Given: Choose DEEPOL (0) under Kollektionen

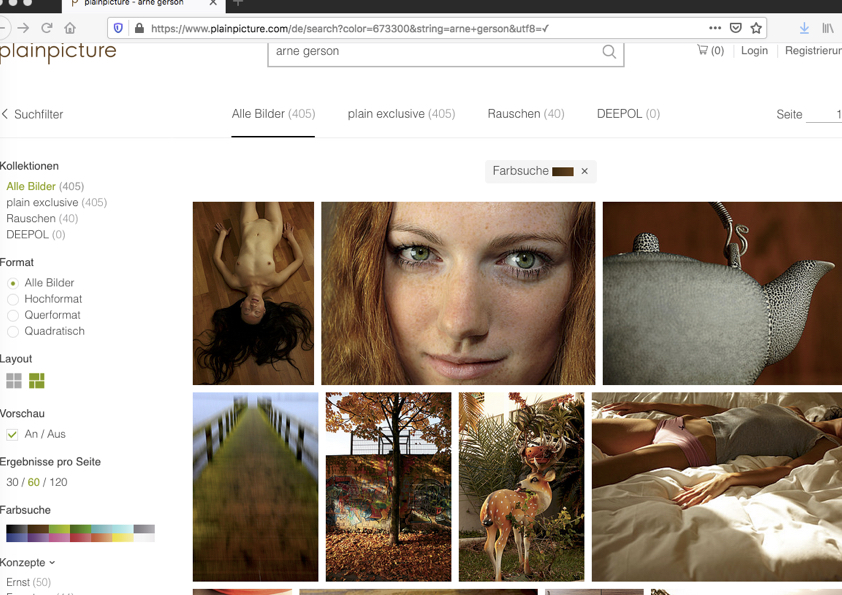Looking at the screenshot, I should tap(35, 235).
